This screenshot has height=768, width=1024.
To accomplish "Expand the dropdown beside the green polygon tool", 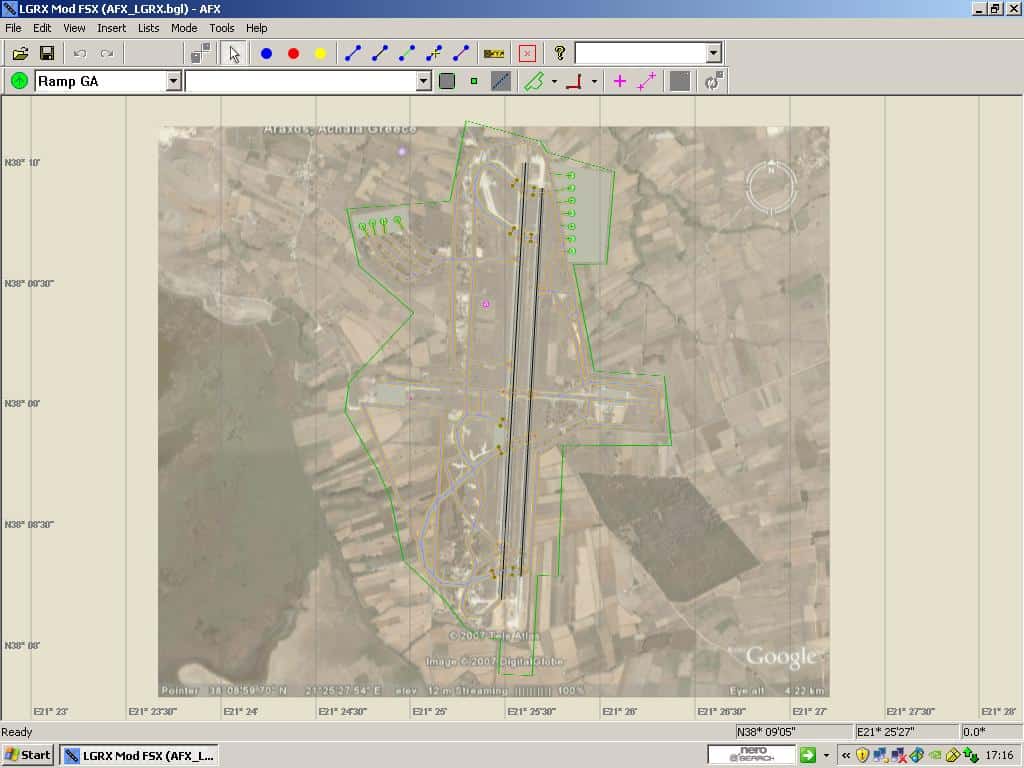I will 554,81.
